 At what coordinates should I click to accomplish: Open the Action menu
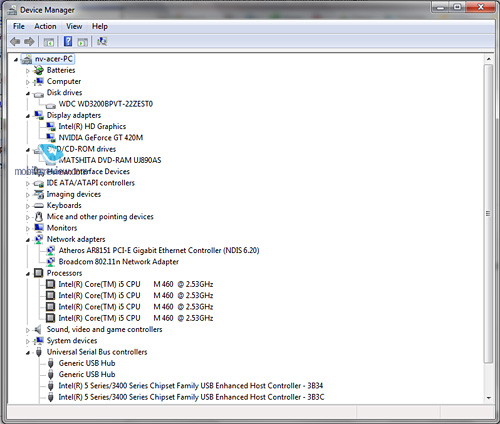45,26
